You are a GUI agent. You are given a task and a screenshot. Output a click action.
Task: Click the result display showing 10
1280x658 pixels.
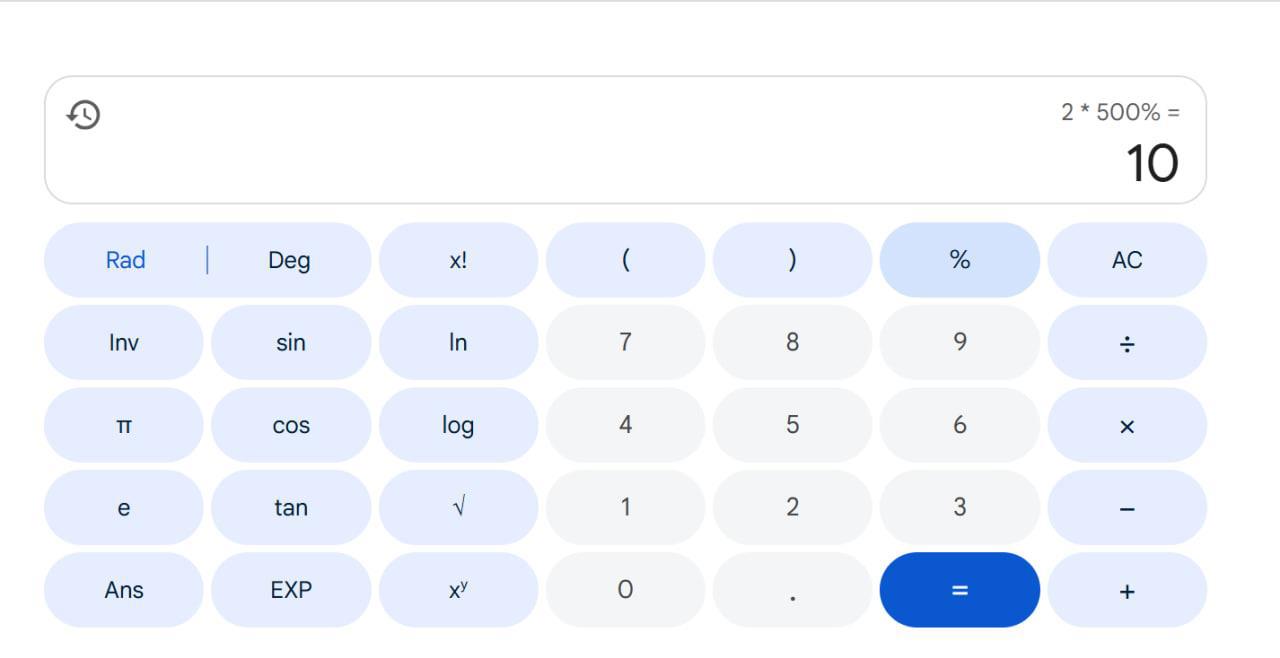click(x=1152, y=163)
